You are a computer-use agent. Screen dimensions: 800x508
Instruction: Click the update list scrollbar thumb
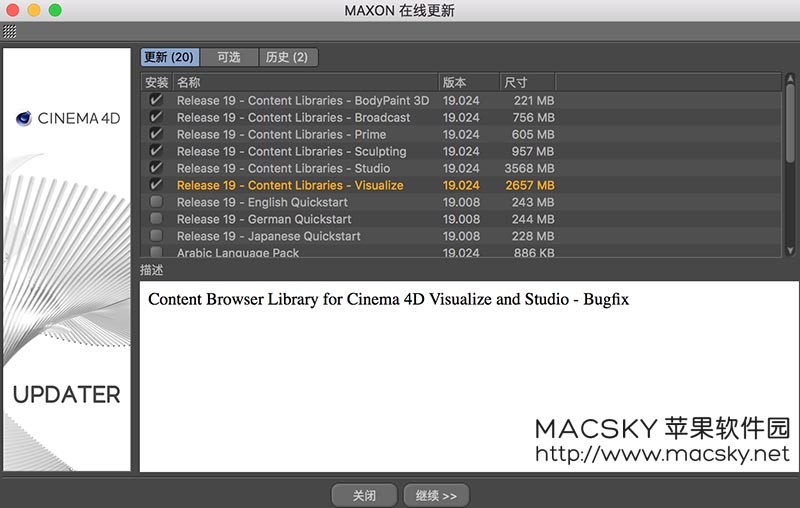click(790, 124)
